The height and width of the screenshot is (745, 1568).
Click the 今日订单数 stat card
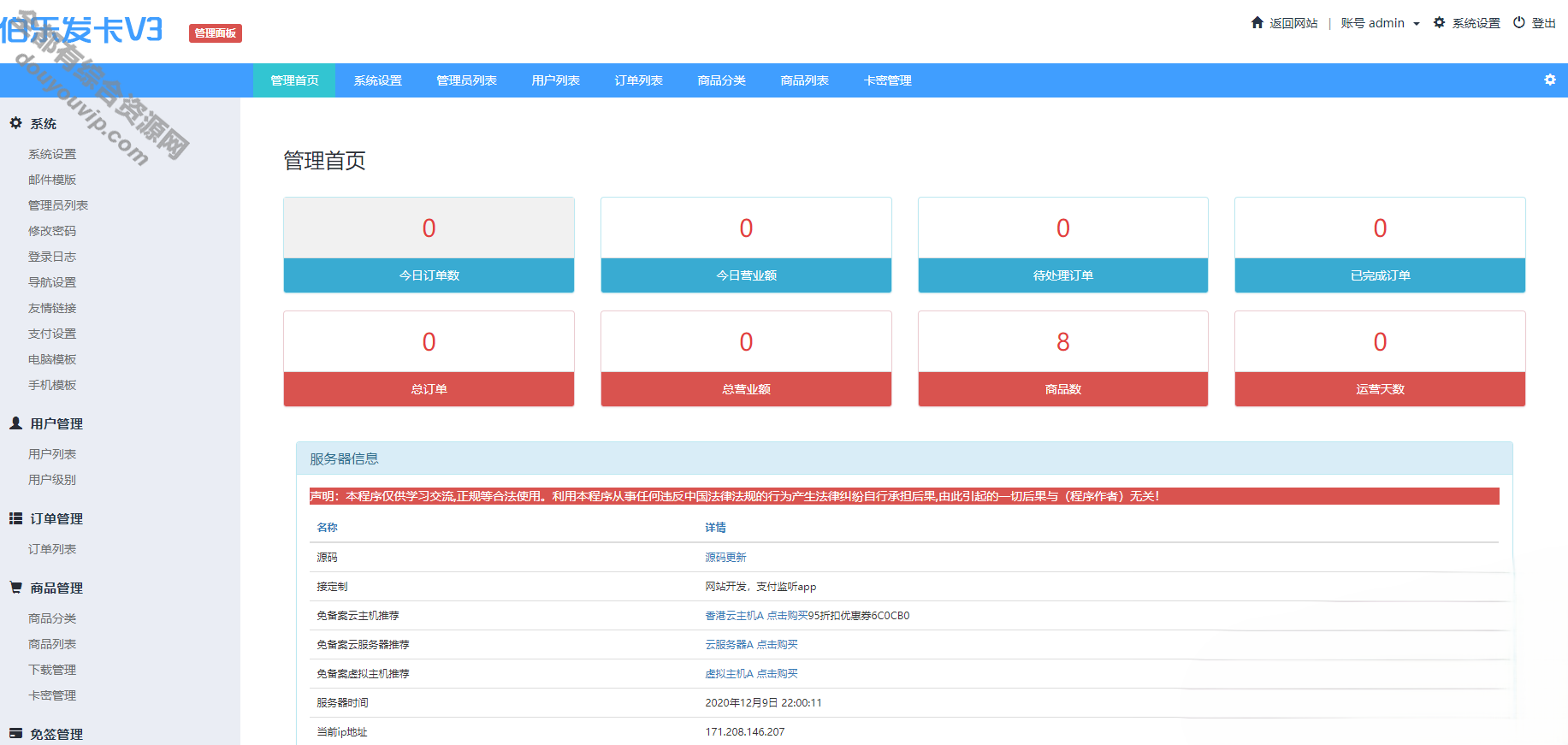[x=429, y=245]
